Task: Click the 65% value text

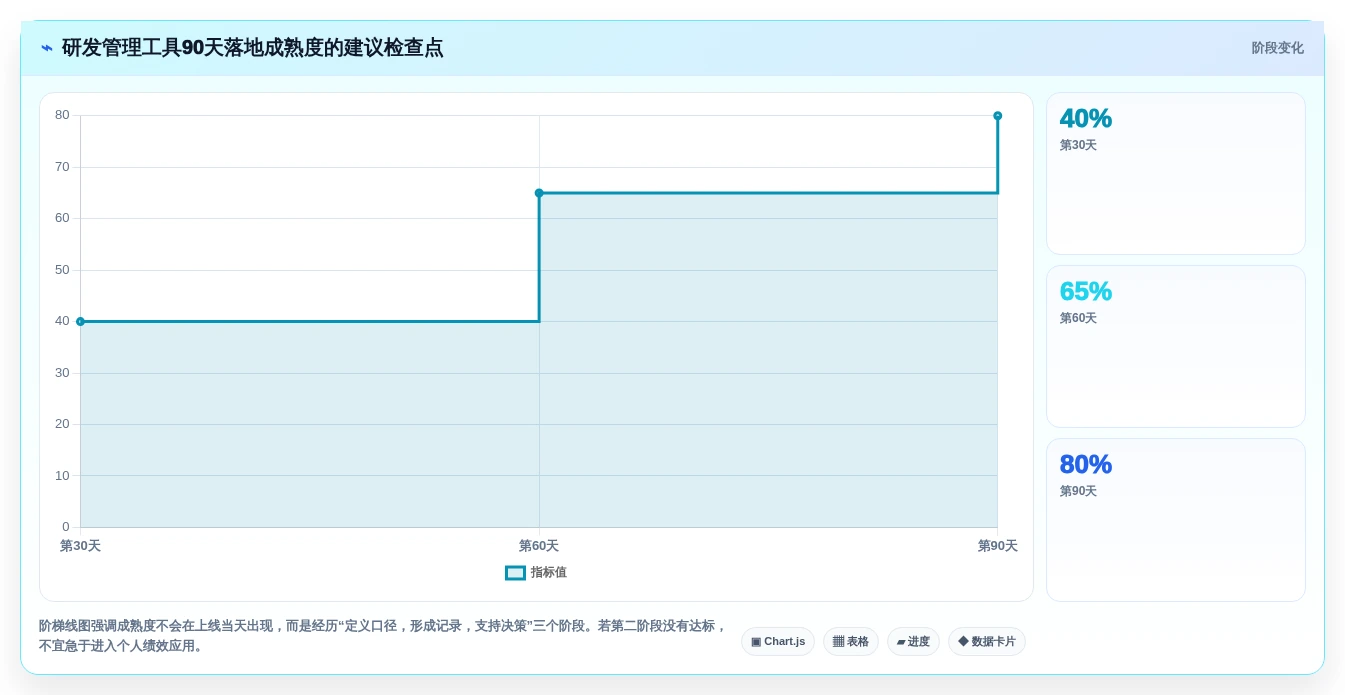Action: (x=1086, y=291)
